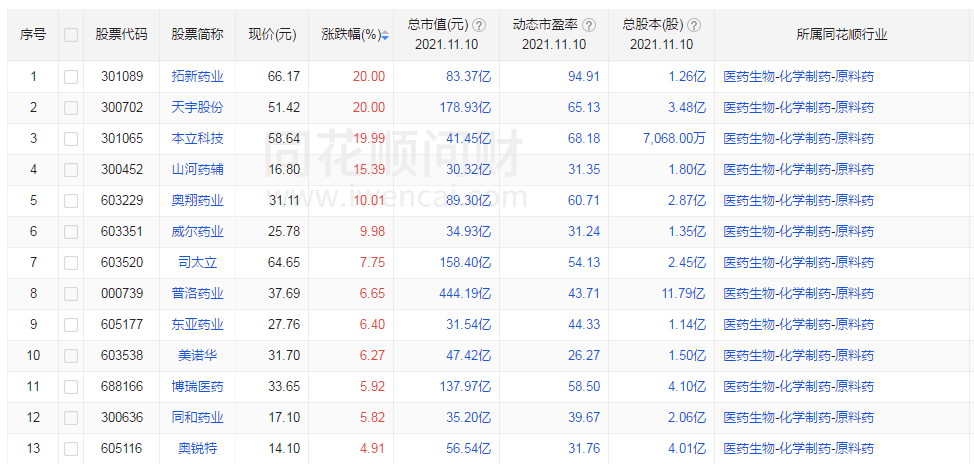Open stock link 天宇股份
The width and height of the screenshot is (974, 464).
[198, 107]
